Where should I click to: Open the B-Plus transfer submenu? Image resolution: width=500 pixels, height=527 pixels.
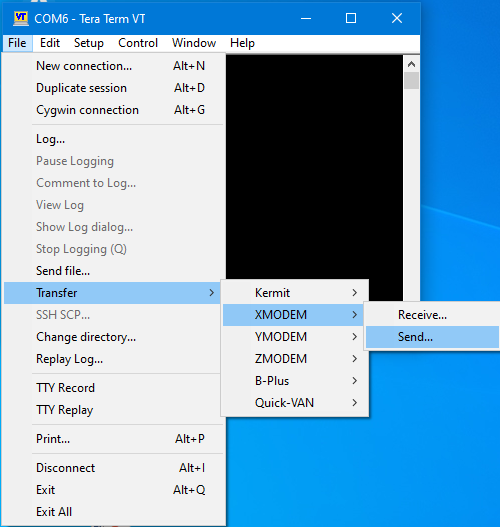(x=295, y=381)
